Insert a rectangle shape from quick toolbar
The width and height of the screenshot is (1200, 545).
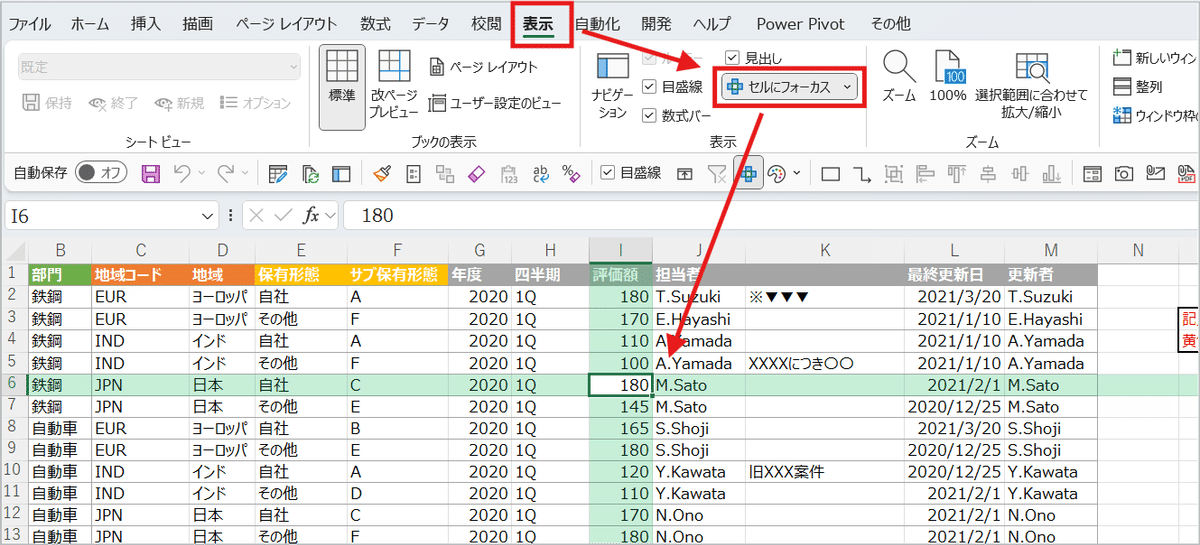tap(830, 173)
